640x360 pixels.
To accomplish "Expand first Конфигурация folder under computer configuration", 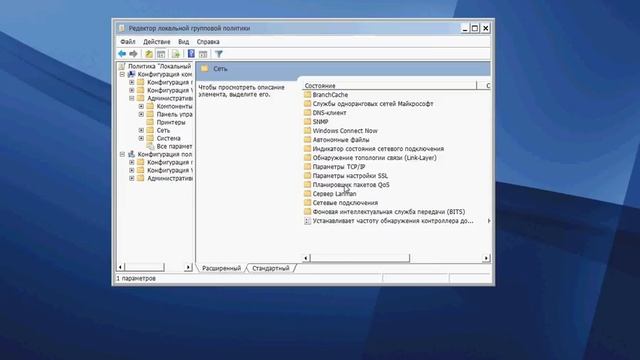I will (x=131, y=82).
